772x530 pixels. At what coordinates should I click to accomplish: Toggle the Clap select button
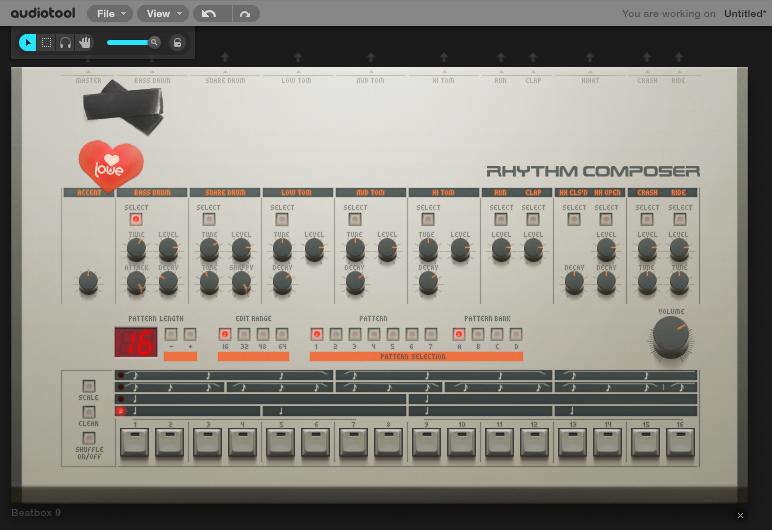click(533, 219)
